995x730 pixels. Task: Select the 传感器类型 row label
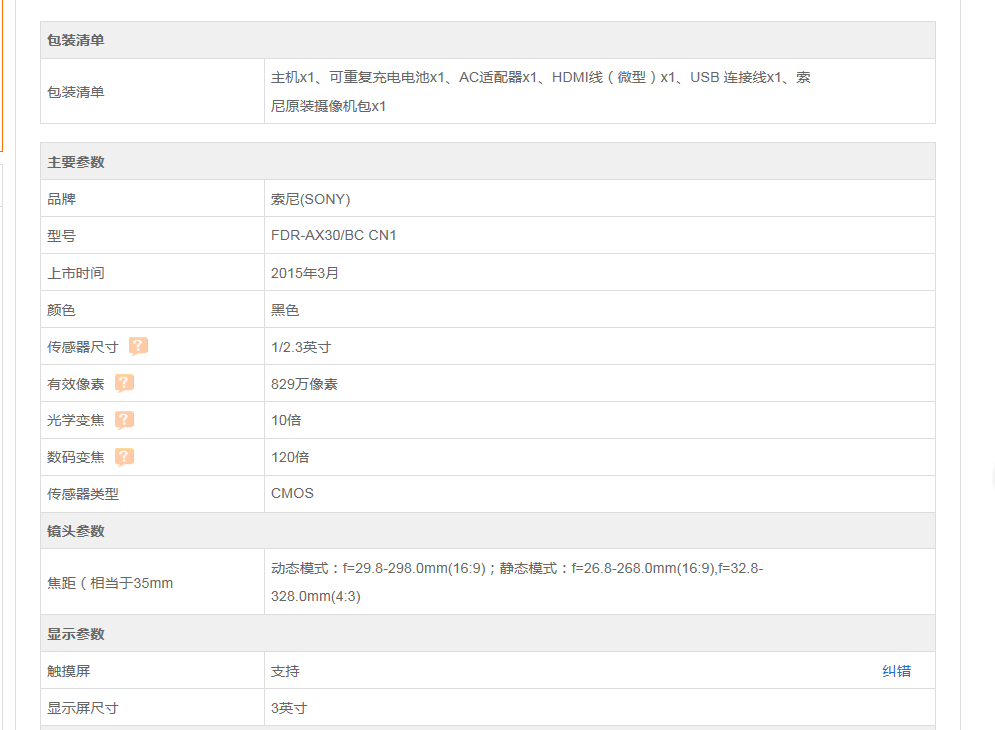(82, 494)
